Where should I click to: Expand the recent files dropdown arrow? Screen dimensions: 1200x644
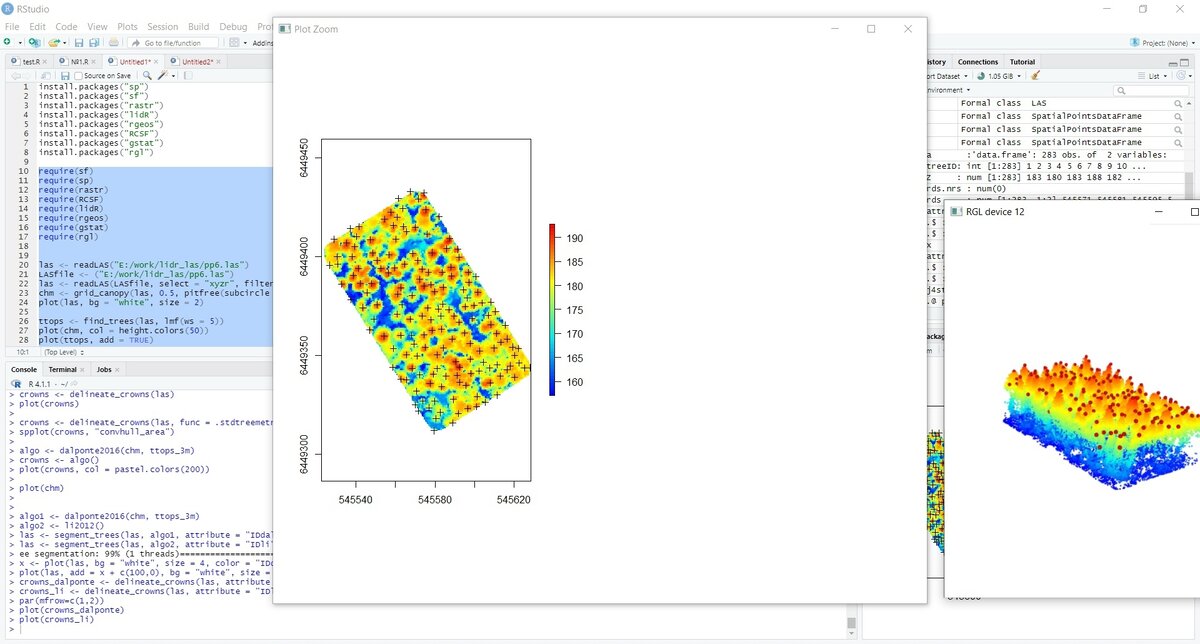pyautogui.click(x=64, y=43)
